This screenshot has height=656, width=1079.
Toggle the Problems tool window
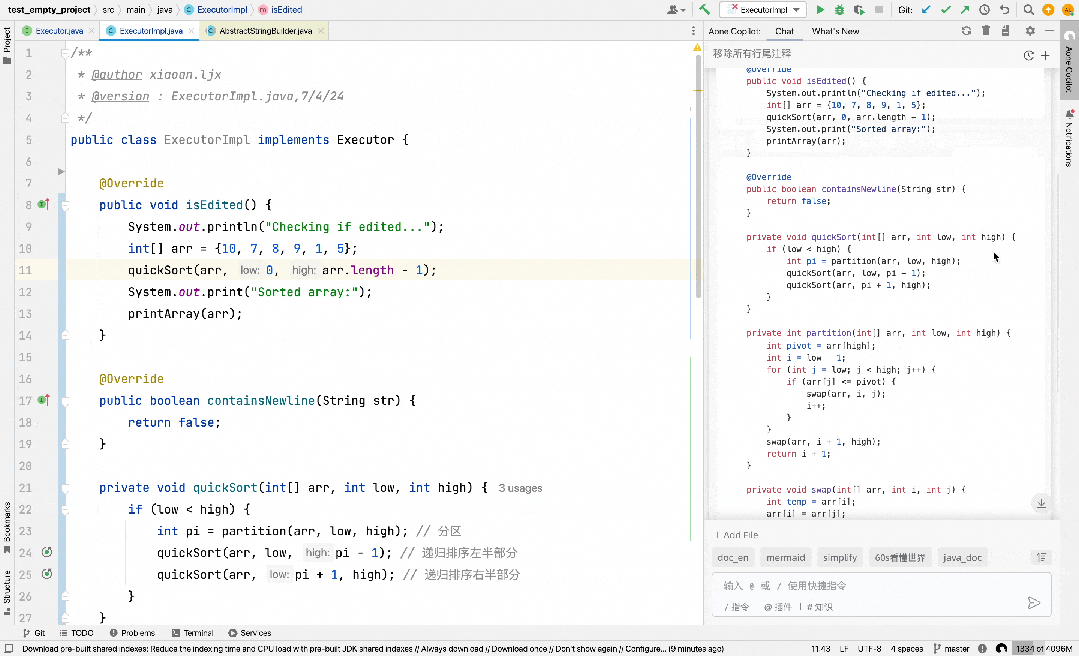click(x=132, y=633)
